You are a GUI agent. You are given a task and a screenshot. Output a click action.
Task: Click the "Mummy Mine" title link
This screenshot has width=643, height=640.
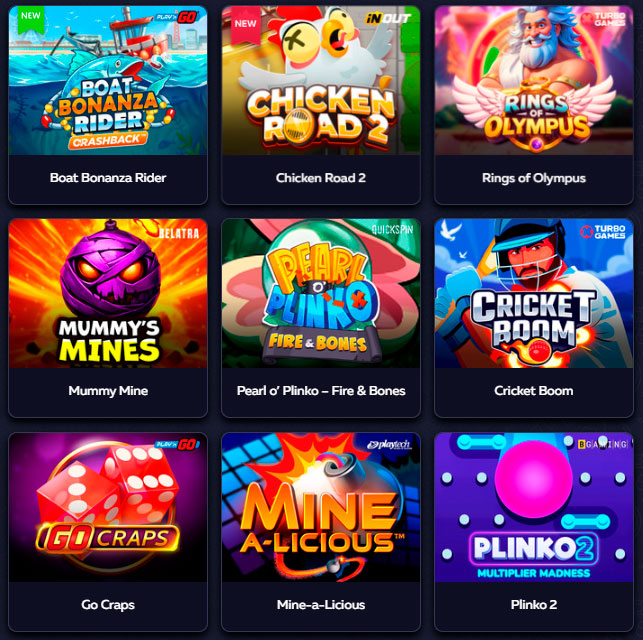coord(108,391)
